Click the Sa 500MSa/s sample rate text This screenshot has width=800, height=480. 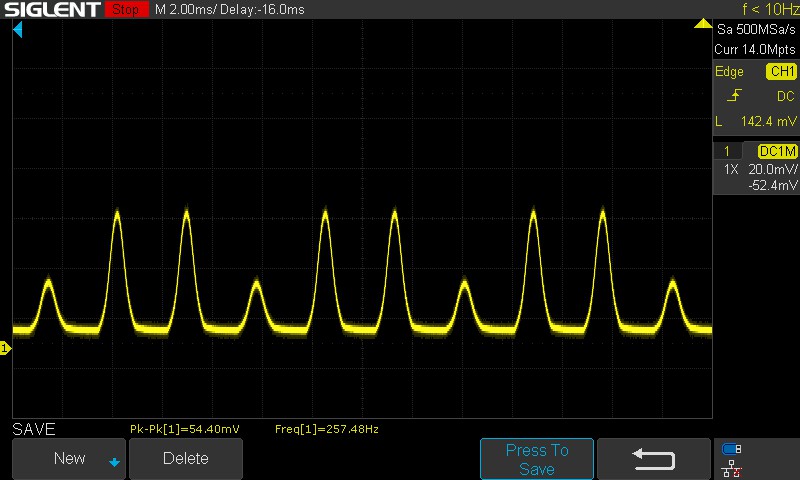coord(756,30)
